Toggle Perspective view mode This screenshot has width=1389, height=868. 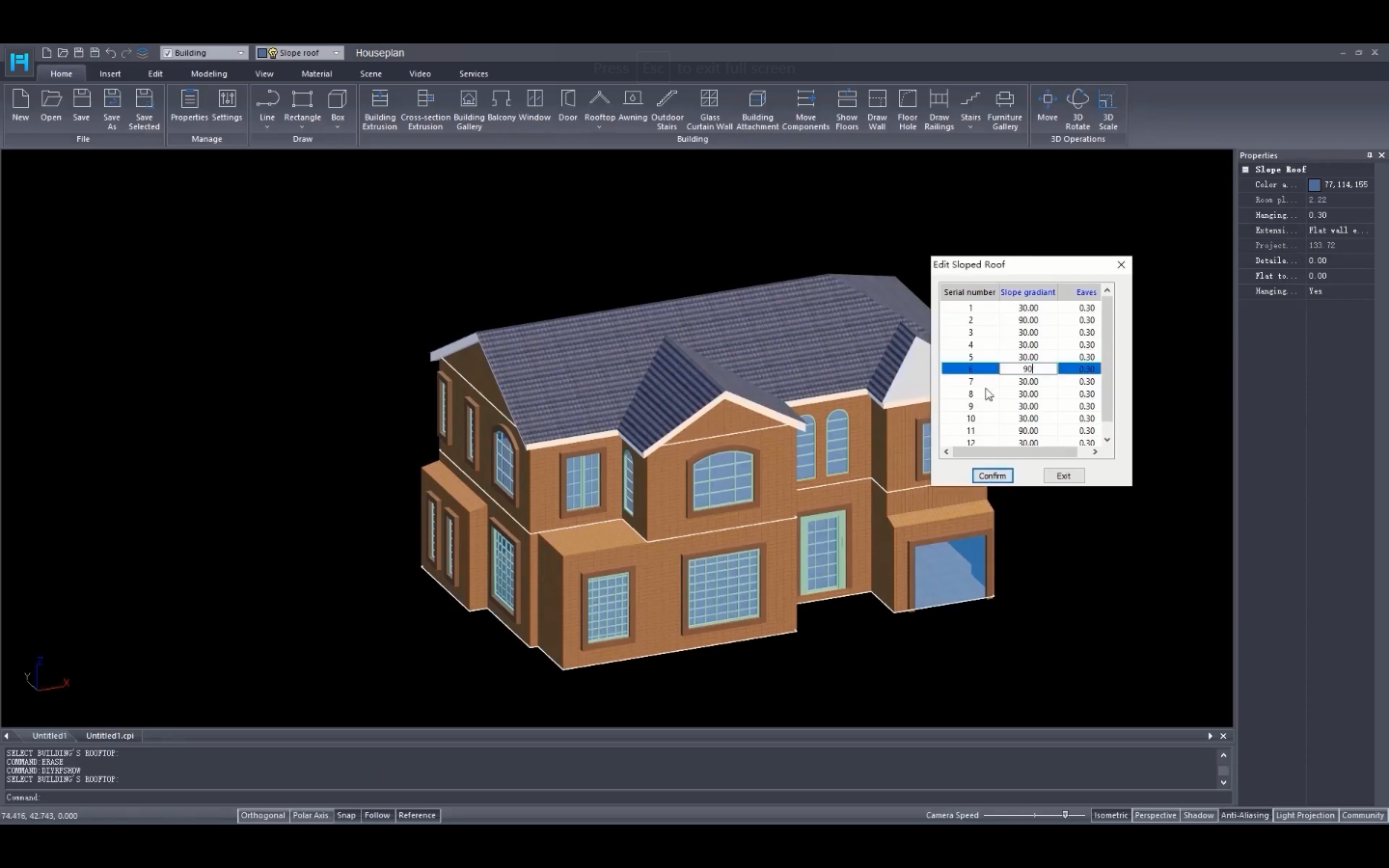1155,815
